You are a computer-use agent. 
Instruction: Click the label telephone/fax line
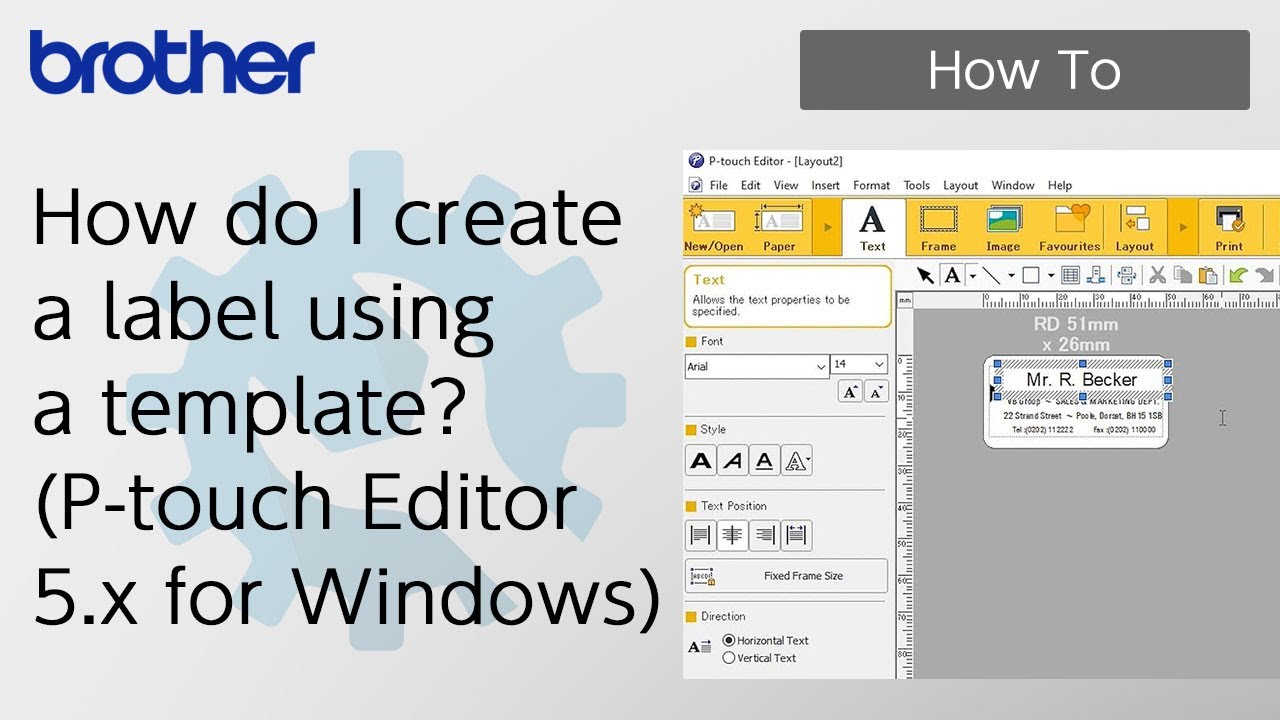(1084, 430)
